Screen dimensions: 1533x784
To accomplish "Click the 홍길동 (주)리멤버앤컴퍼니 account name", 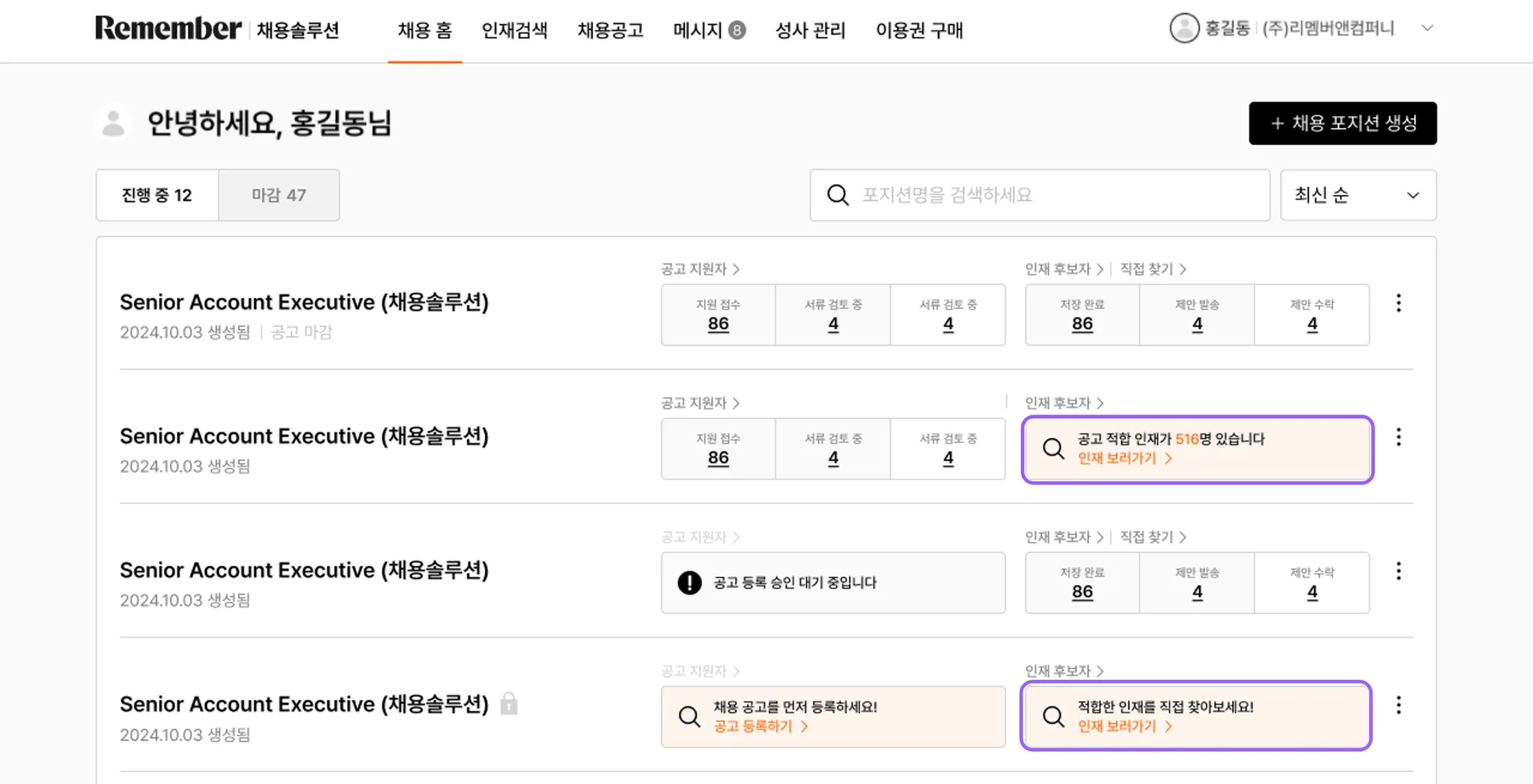I will pos(1299,28).
